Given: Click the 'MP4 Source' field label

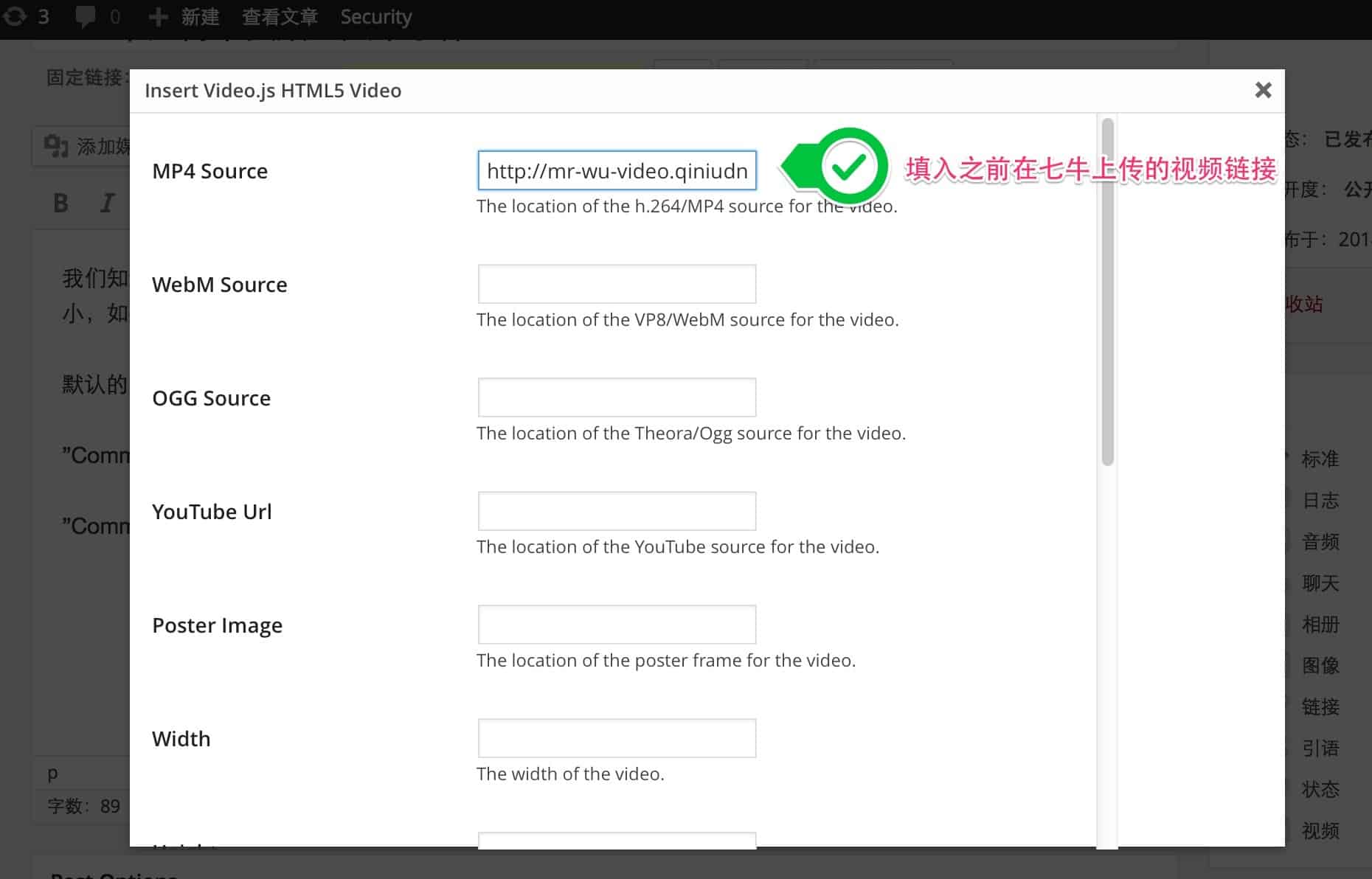Looking at the screenshot, I should (209, 171).
